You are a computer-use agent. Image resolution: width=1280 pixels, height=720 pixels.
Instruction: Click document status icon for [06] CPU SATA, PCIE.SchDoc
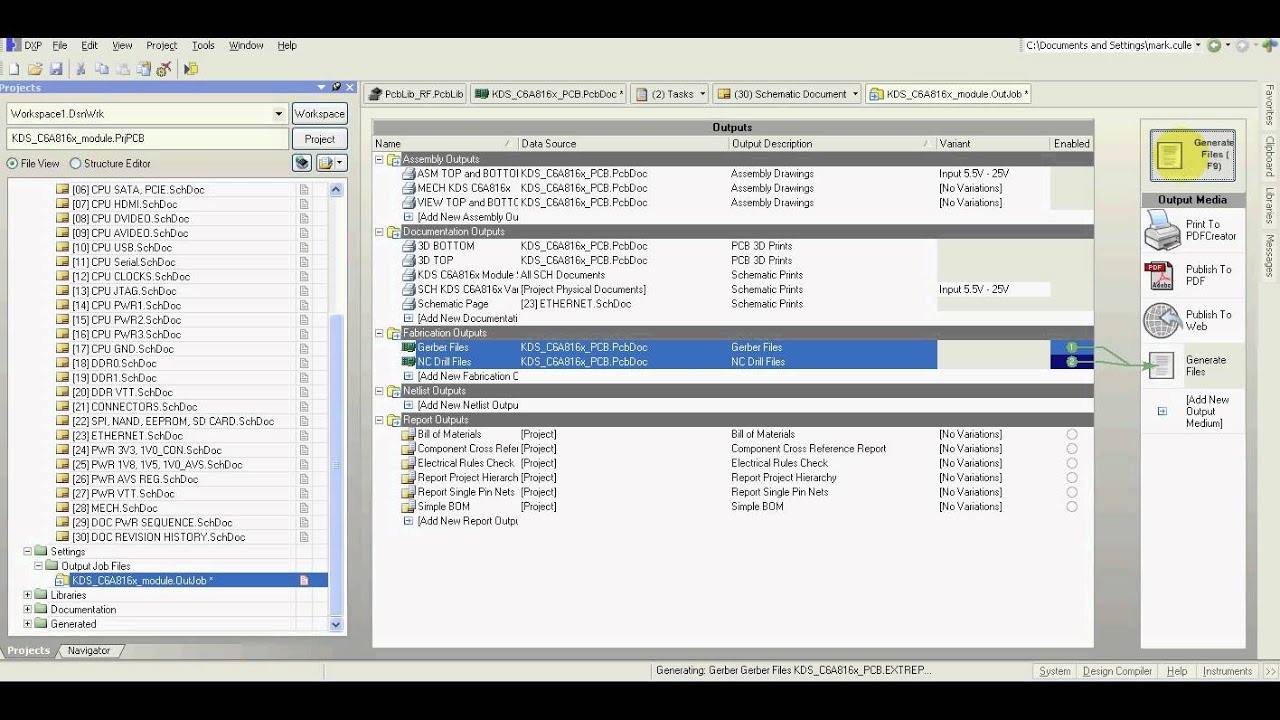pyautogui.click(x=304, y=189)
